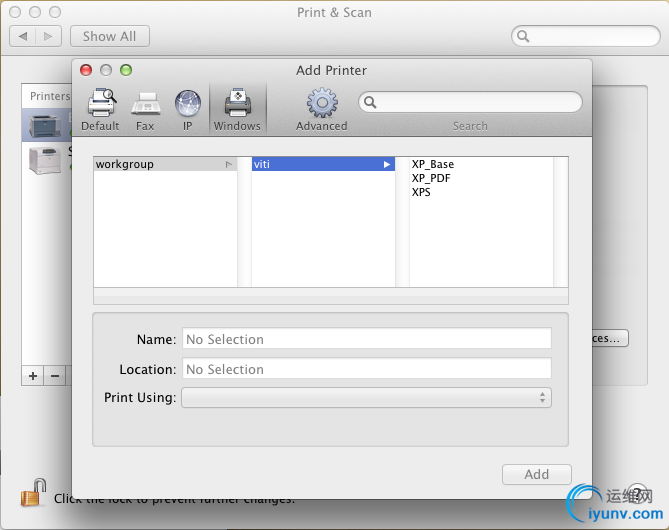669x530 pixels.
Task: Select the viti computer row
Action: (323, 164)
